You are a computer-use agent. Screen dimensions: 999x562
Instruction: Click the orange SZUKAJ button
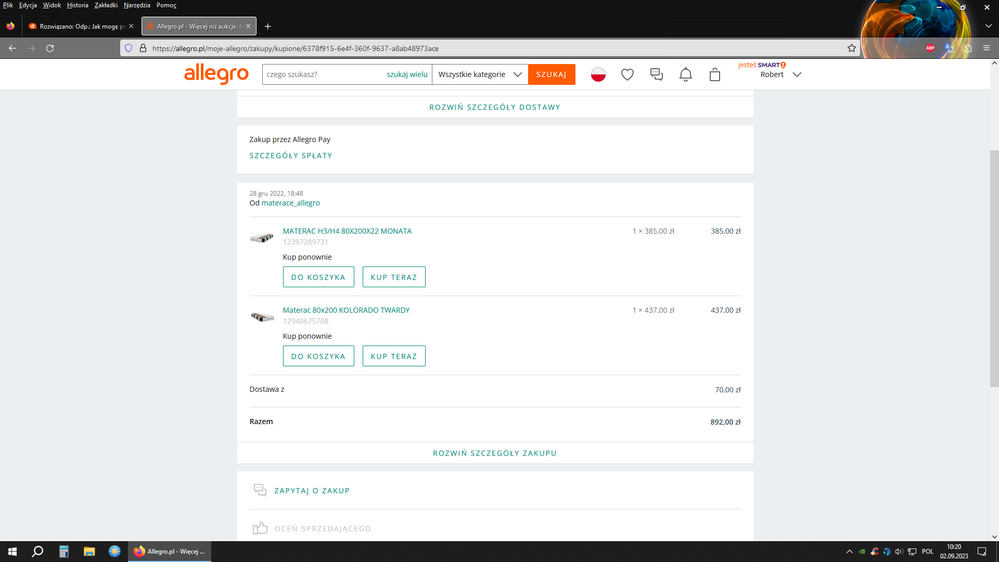(x=551, y=75)
